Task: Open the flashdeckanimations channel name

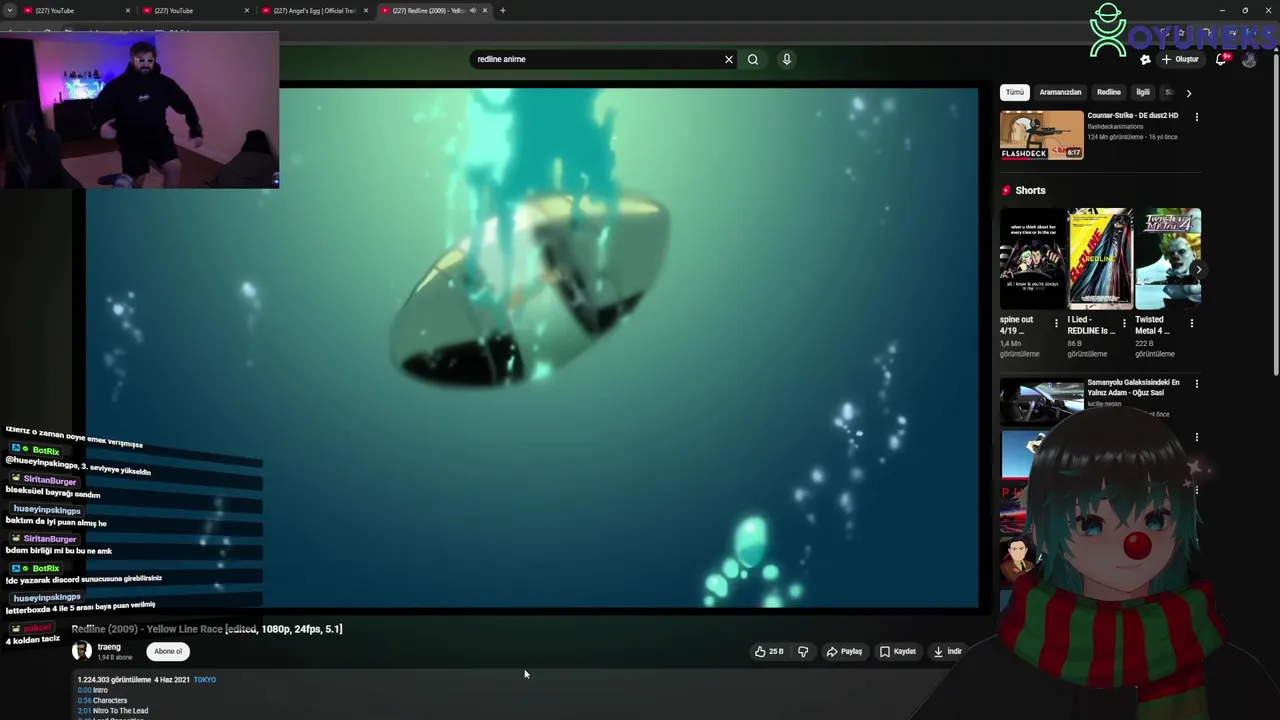Action: pos(1115,126)
